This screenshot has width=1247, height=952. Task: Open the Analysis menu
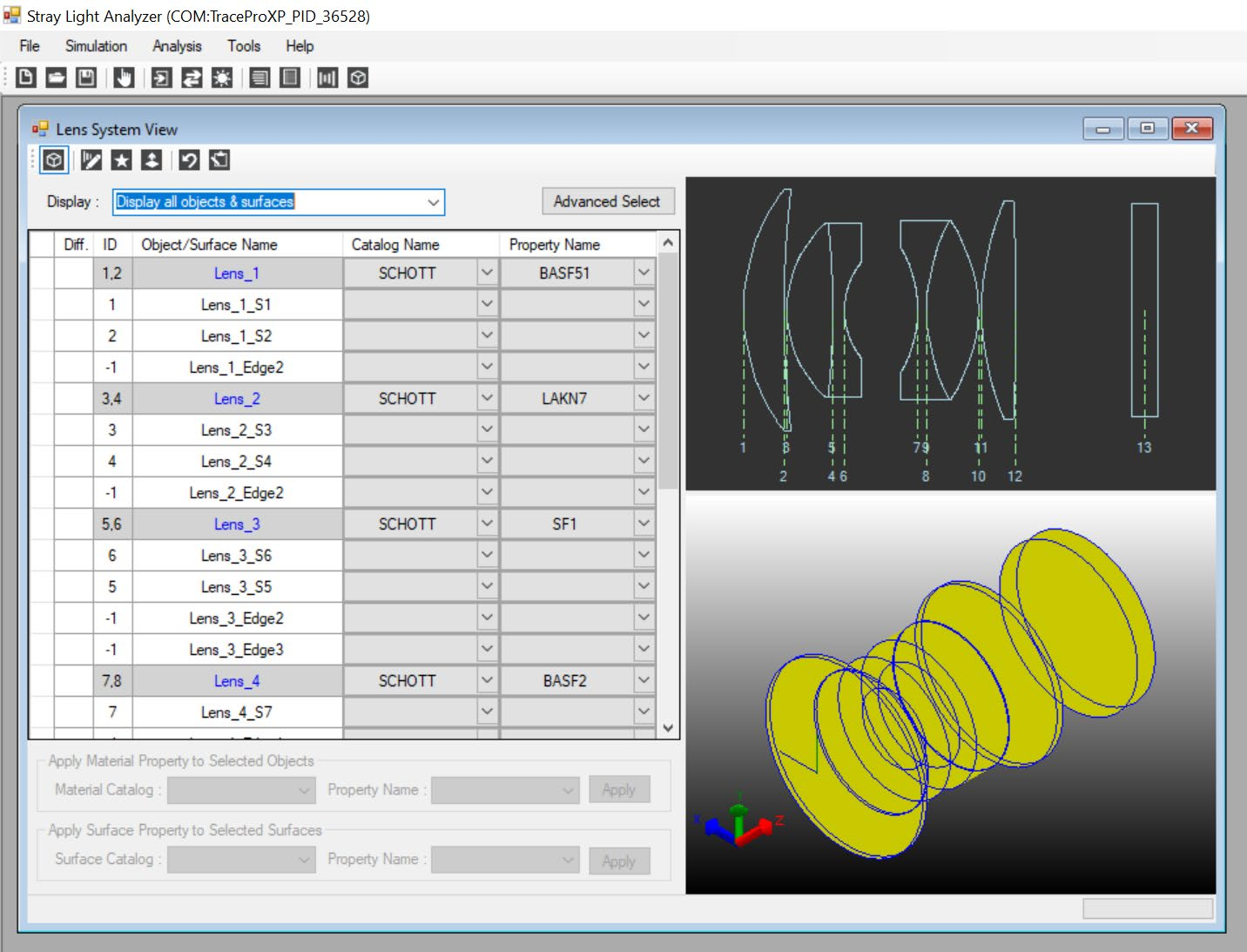coord(177,46)
